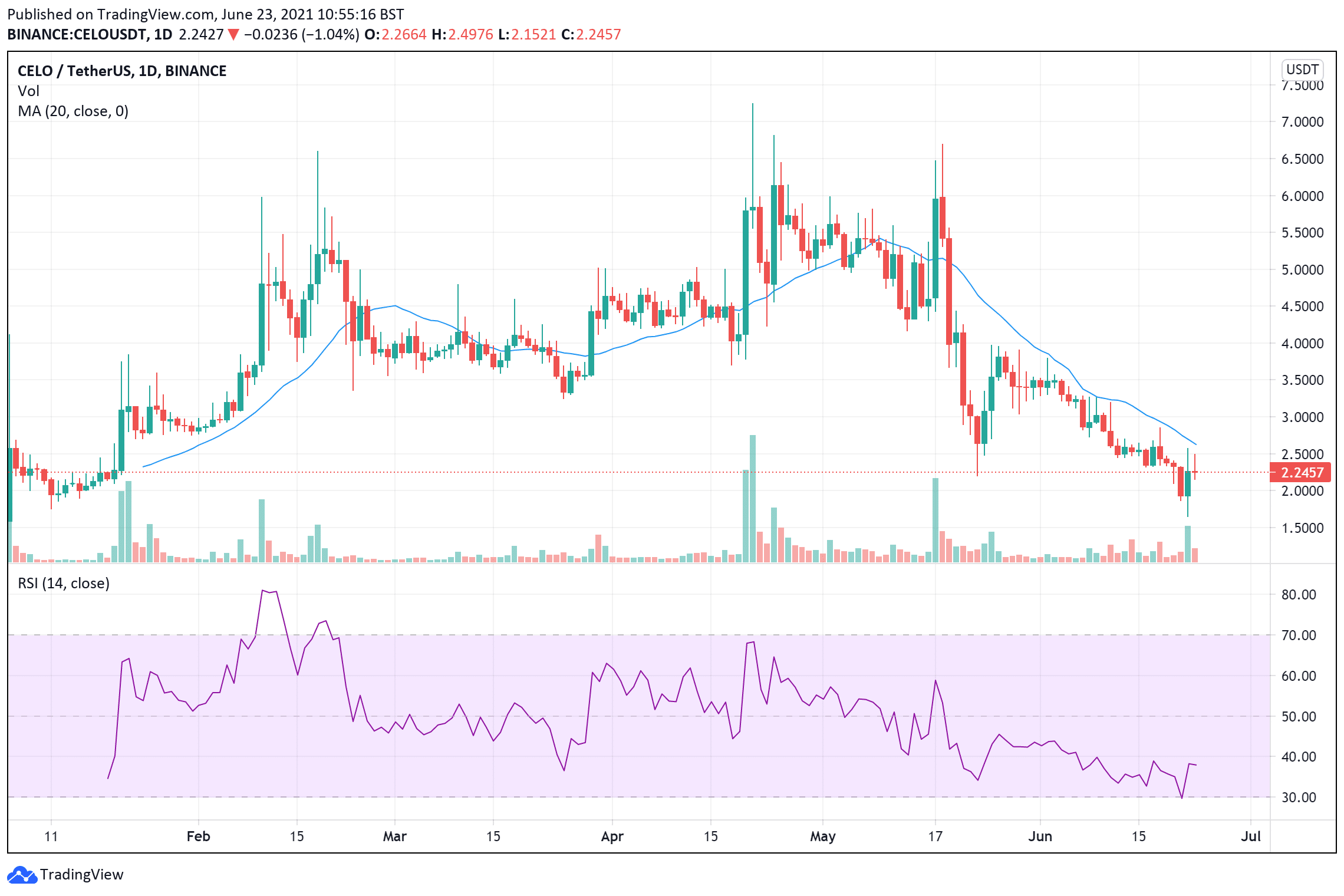Open the TradingView wordmark link
The height and width of the screenshot is (896, 1344).
[x=82, y=875]
